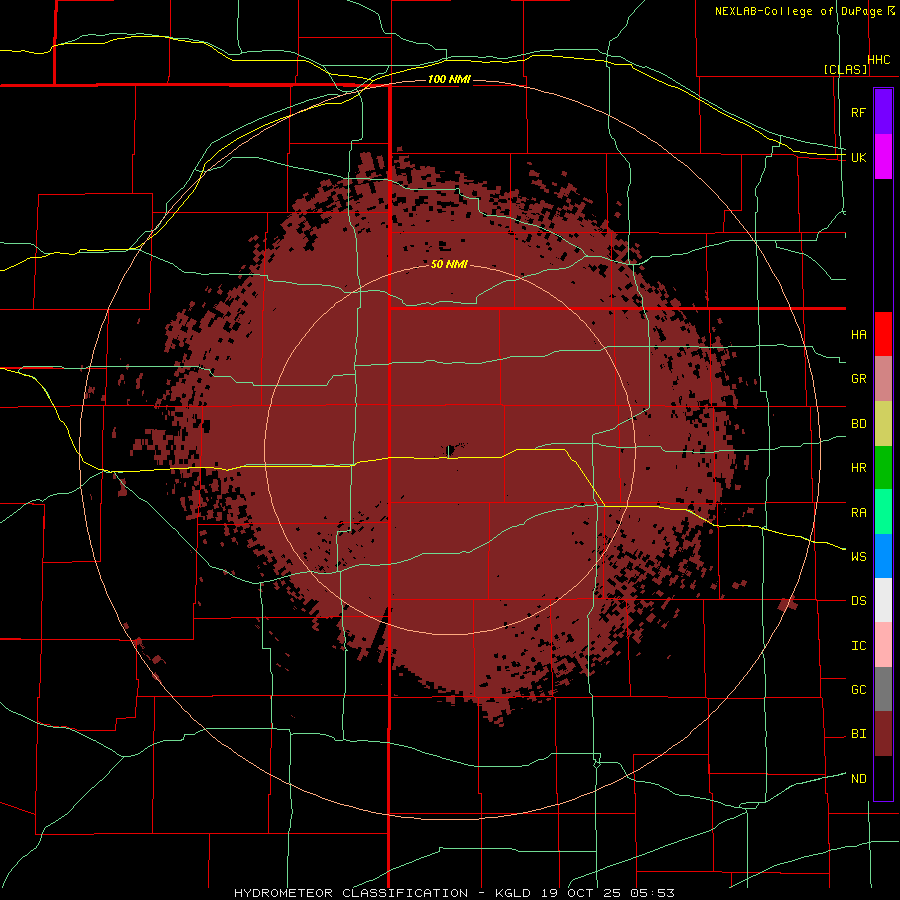Click the GC legend label

(858, 689)
